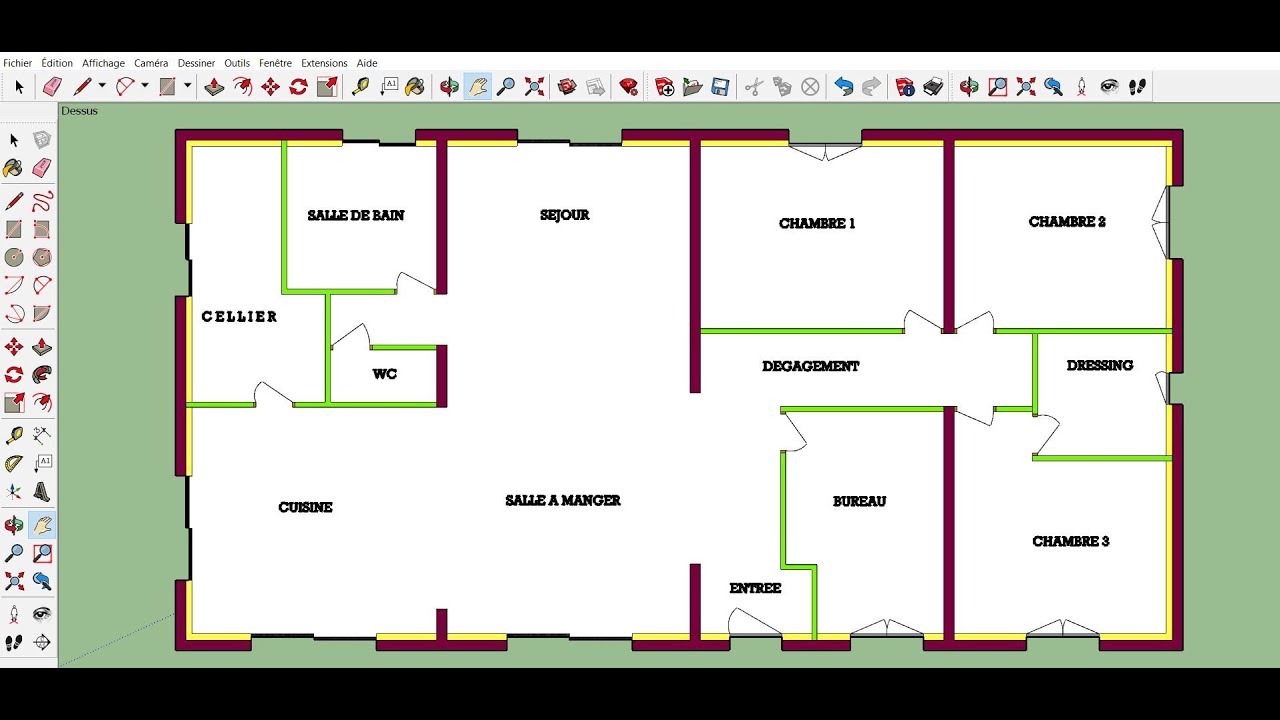
Task: Select the Eraser tool in top toolbar
Action: pos(53,87)
